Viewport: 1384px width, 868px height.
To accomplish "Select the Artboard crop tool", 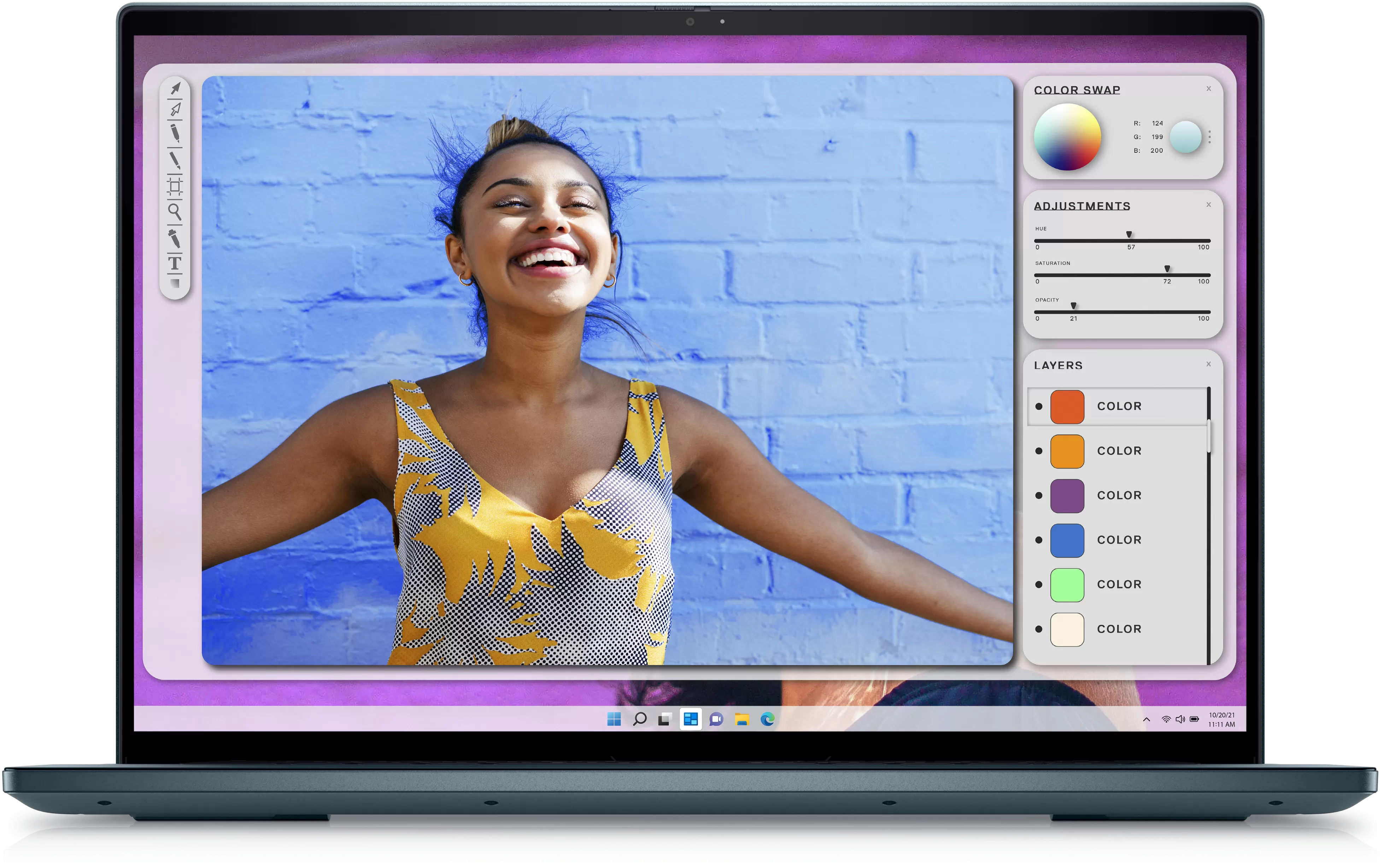I will 175,187.
